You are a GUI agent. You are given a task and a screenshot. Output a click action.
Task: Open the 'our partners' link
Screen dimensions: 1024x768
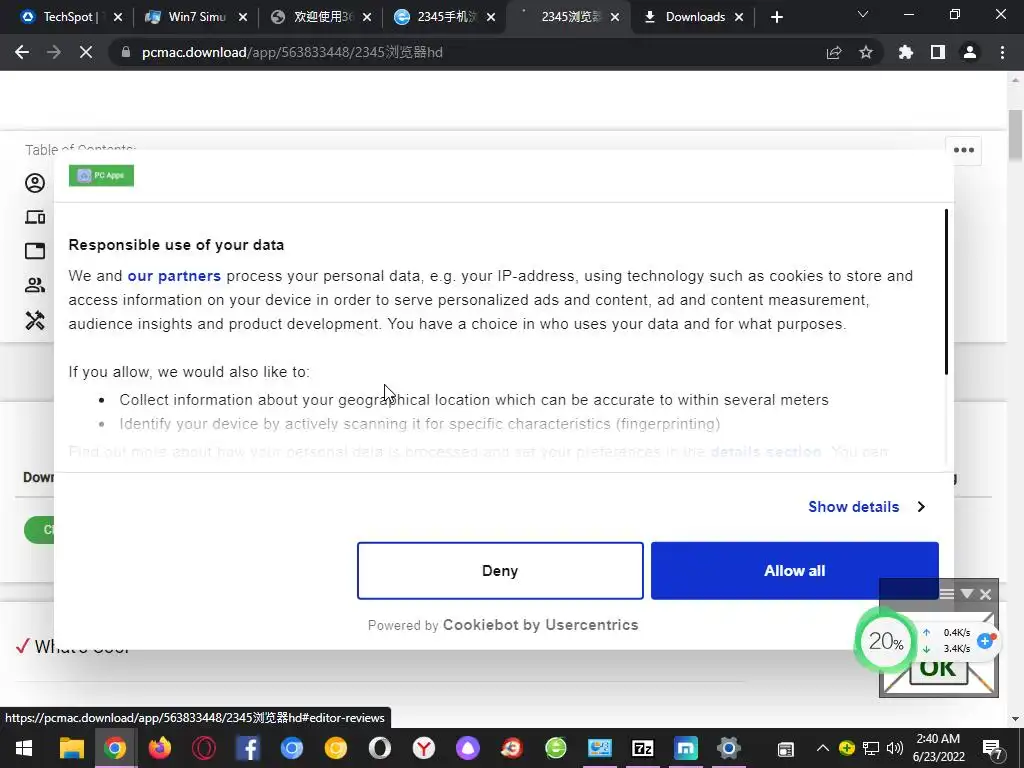point(174,276)
